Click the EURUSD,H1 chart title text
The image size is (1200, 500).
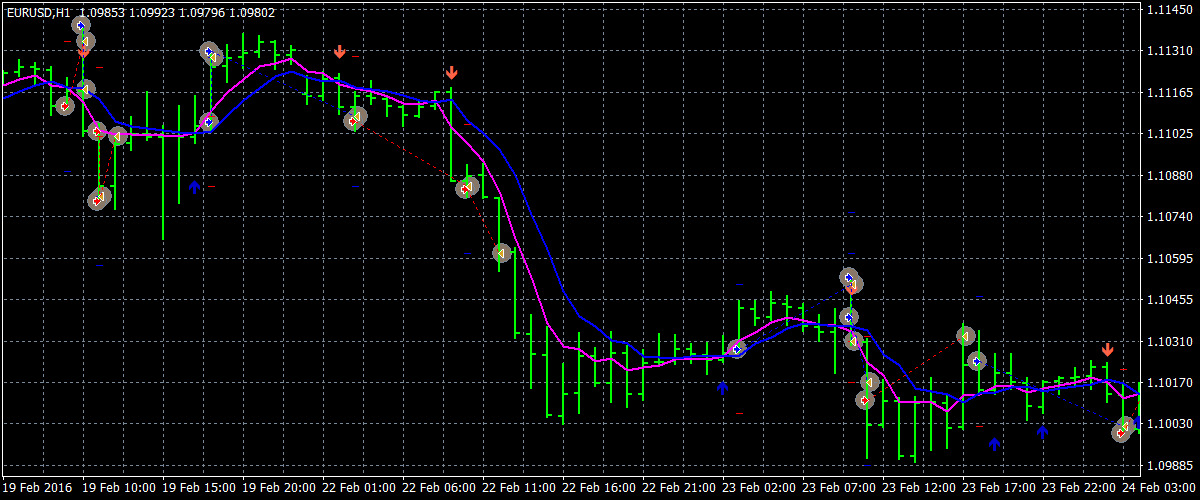point(38,13)
